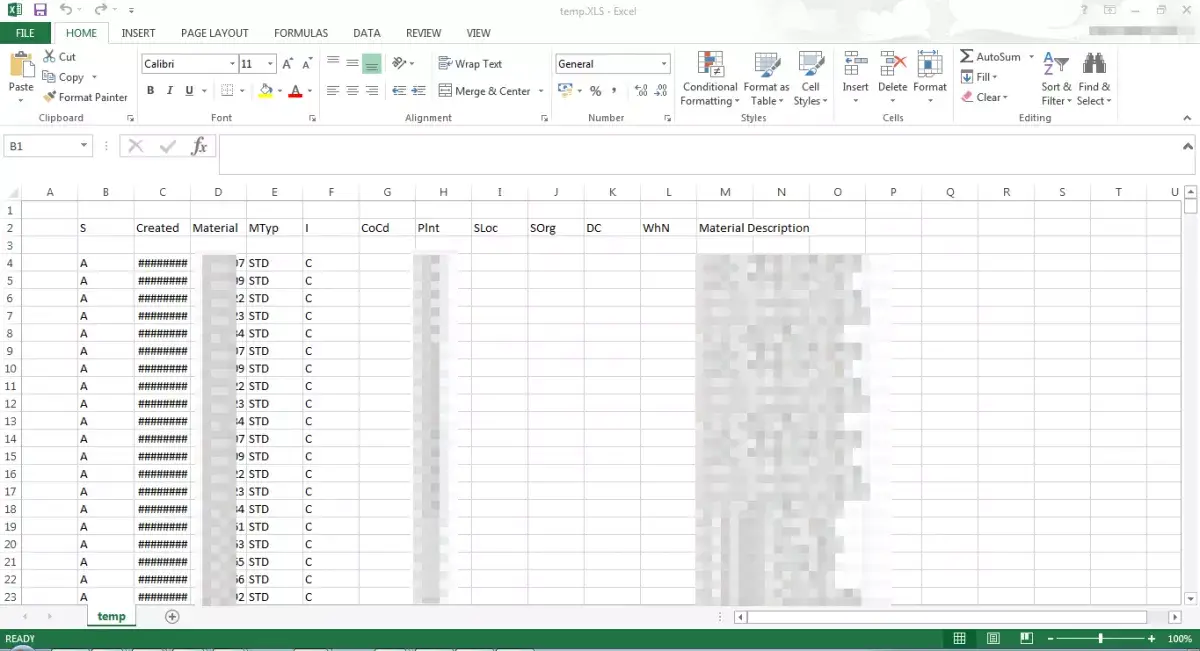Image resolution: width=1200 pixels, height=651 pixels.
Task: Open the Fill dropdown
Action: pyautogui.click(x=978, y=77)
